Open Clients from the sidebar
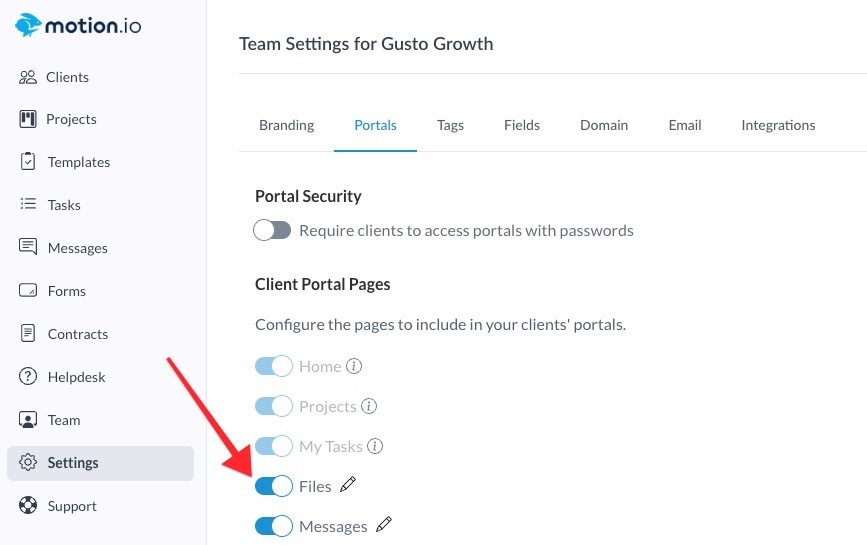867x545 pixels. 67,77
